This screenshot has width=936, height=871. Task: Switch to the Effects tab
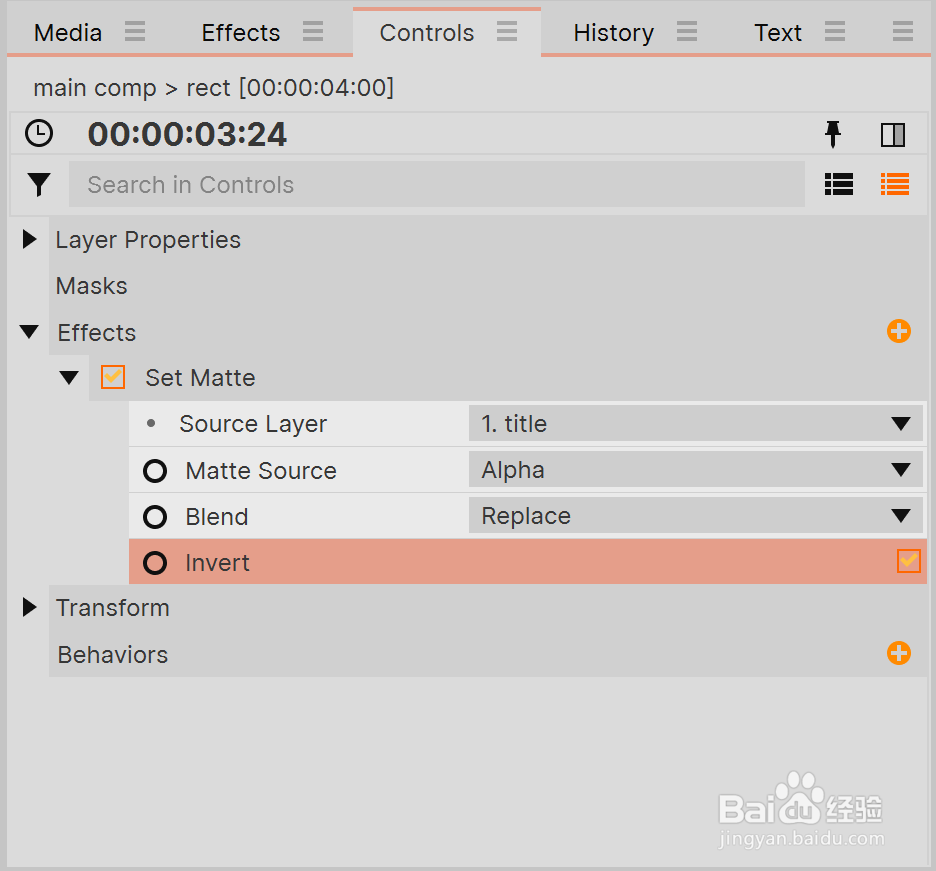click(x=241, y=33)
